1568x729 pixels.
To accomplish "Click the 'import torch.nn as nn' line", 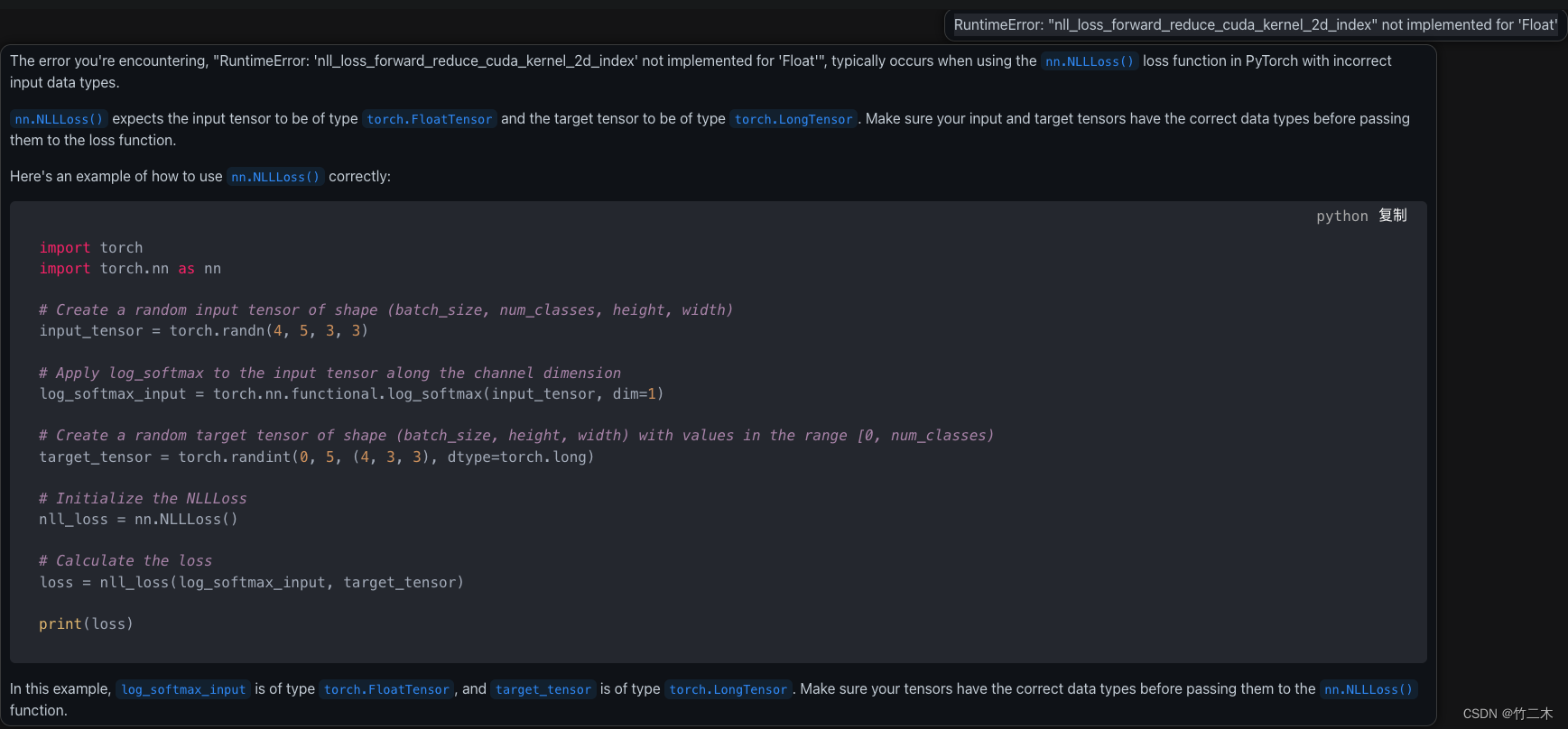I will (130, 269).
